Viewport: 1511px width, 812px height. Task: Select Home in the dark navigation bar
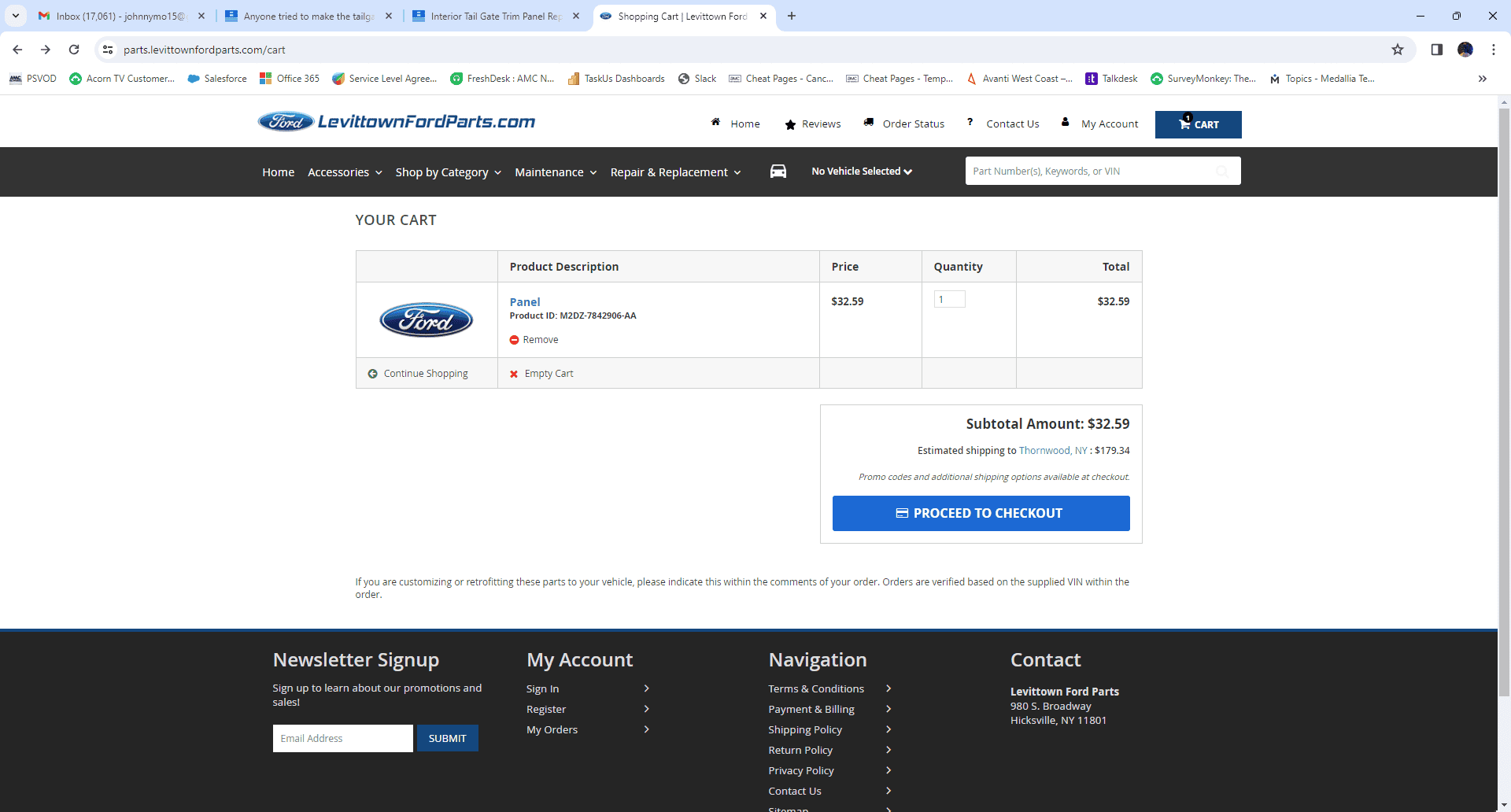279,172
